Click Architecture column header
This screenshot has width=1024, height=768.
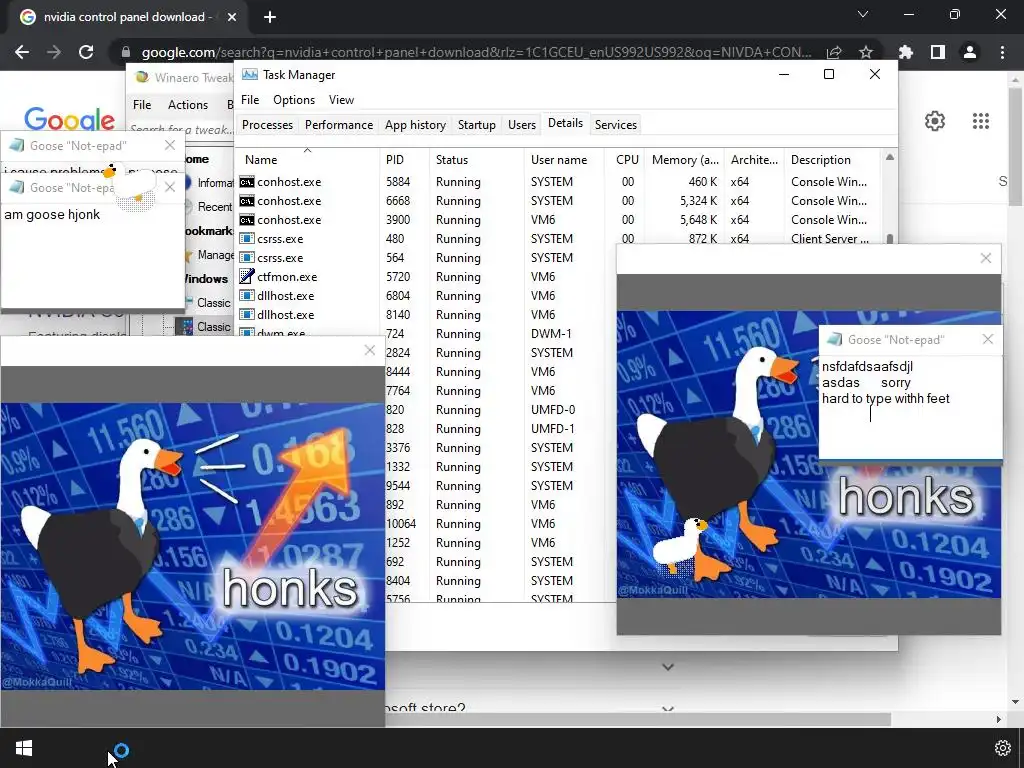[754, 159]
